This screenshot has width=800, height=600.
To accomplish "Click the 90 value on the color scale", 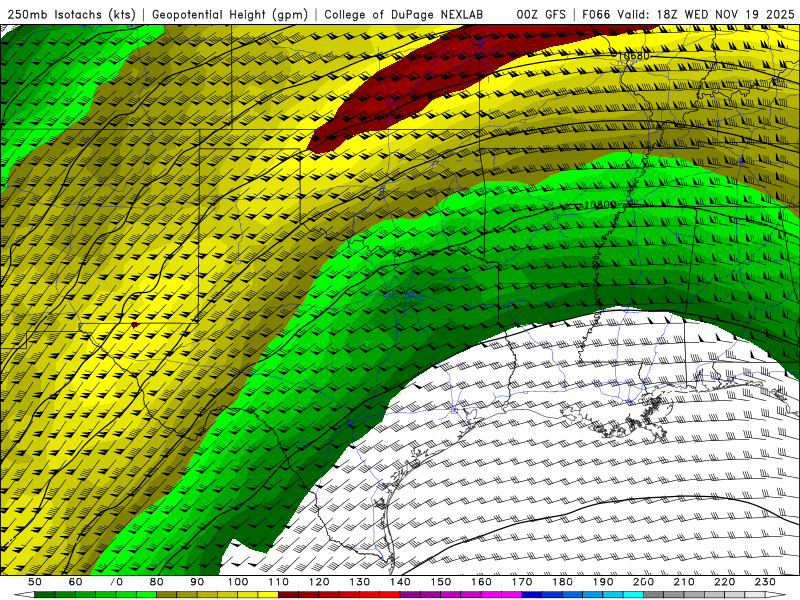I will pyautogui.click(x=197, y=582).
